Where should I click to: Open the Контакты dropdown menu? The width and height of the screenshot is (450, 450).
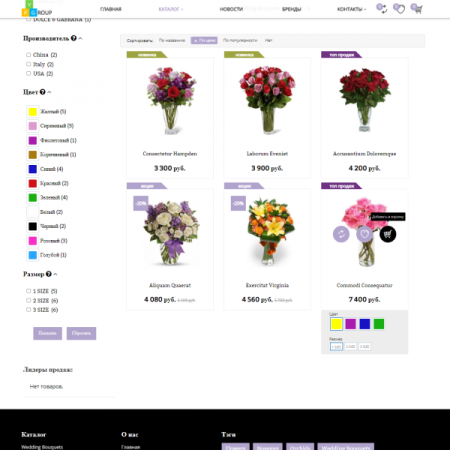351,9
